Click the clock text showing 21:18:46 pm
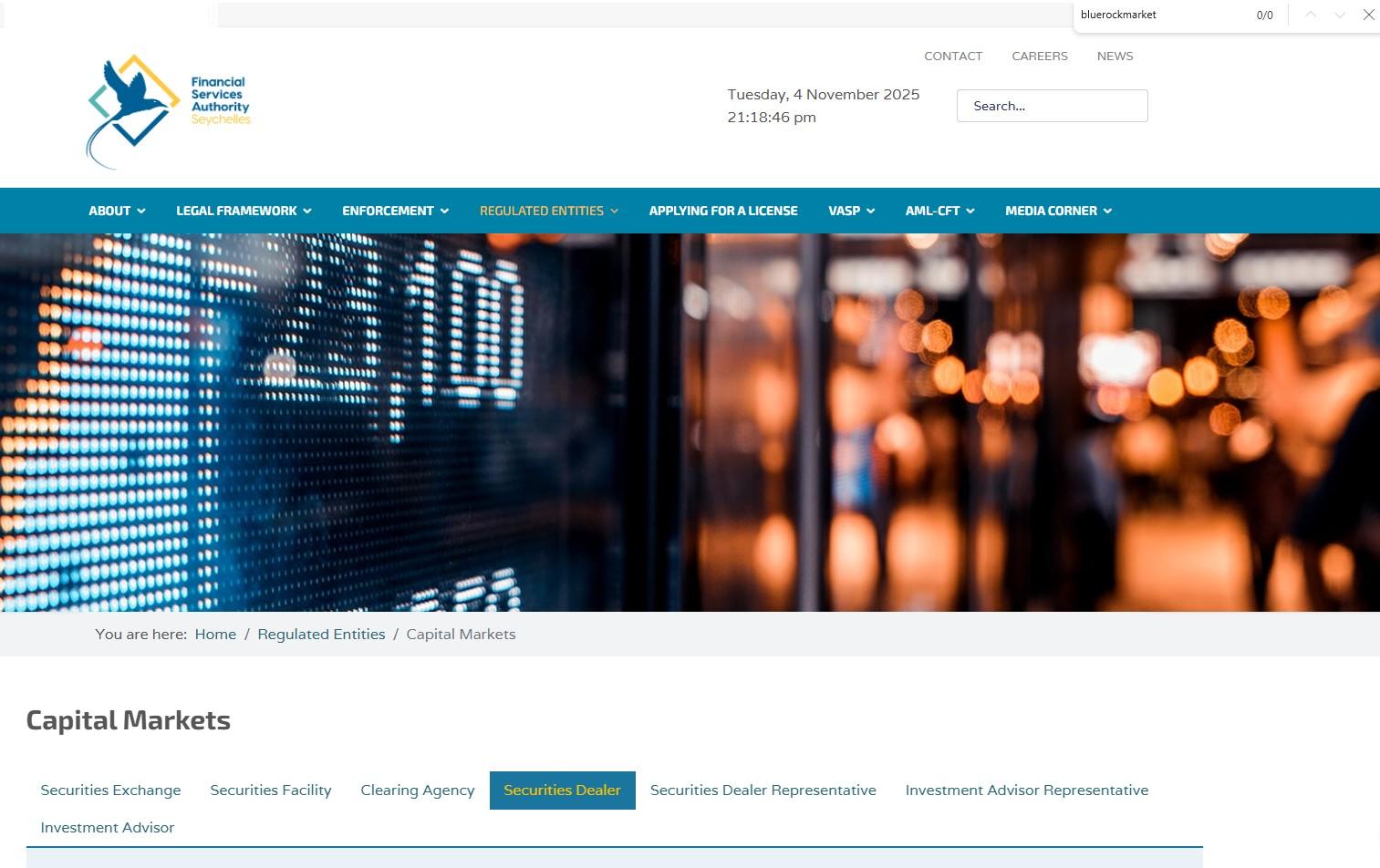 (772, 118)
